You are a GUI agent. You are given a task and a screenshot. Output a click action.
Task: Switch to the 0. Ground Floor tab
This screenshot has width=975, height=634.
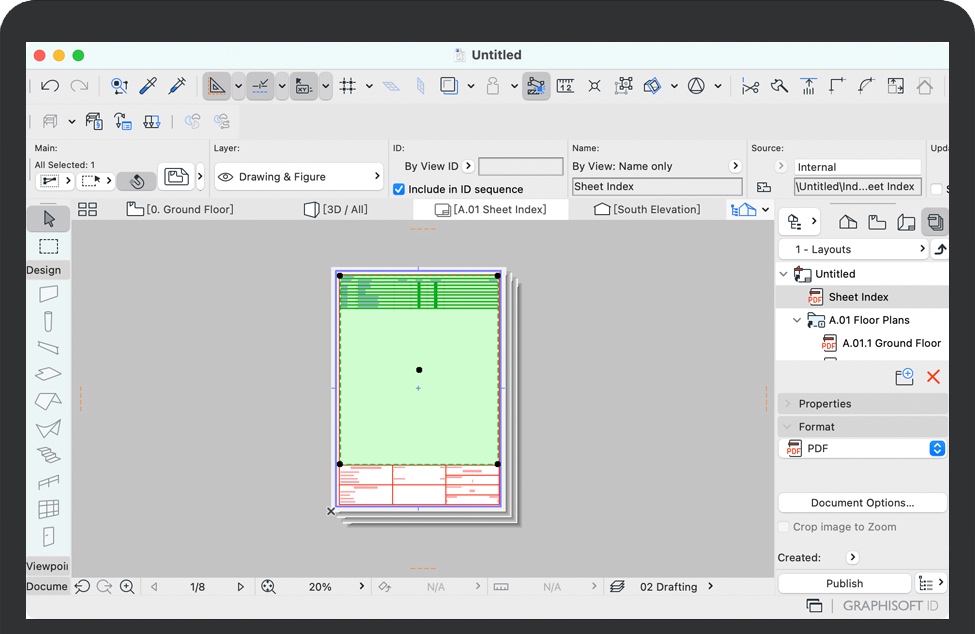pos(180,209)
